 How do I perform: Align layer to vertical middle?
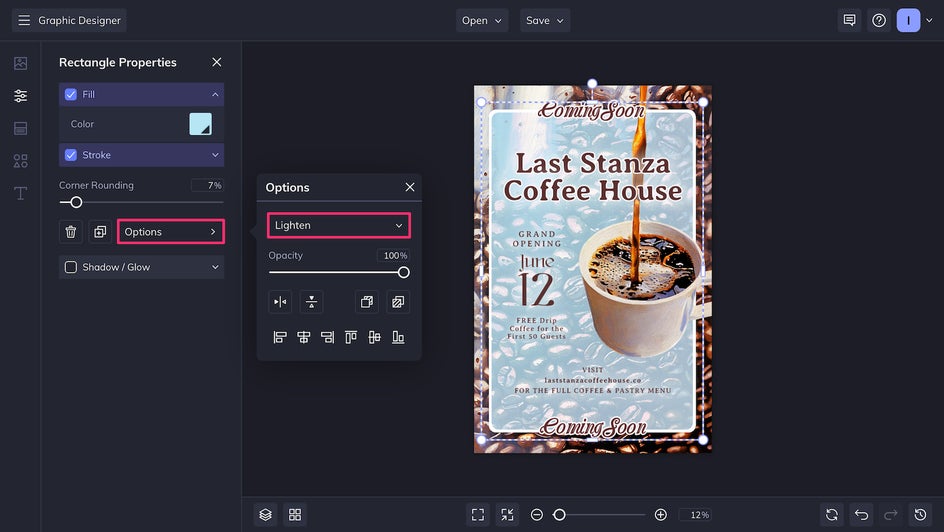(x=374, y=337)
